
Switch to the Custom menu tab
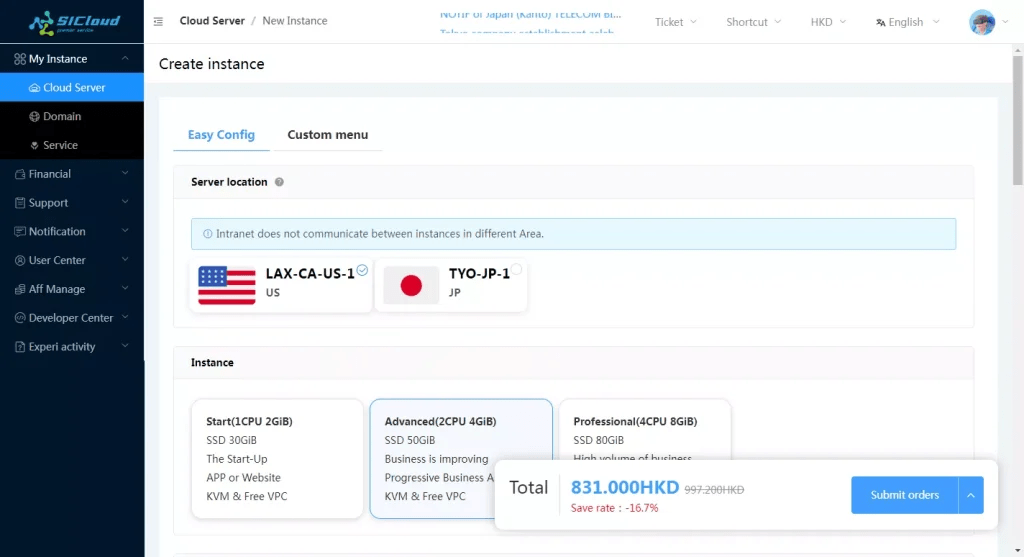327,135
